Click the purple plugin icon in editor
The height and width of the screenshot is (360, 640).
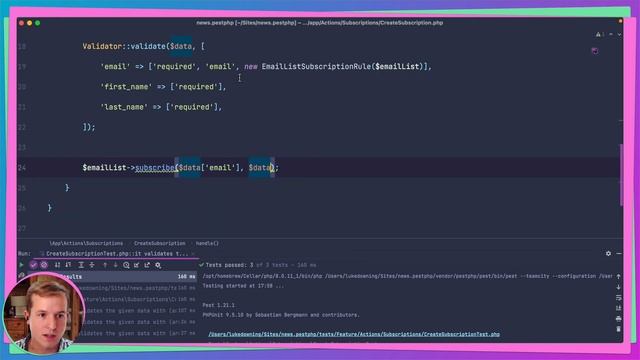(x=595, y=51)
